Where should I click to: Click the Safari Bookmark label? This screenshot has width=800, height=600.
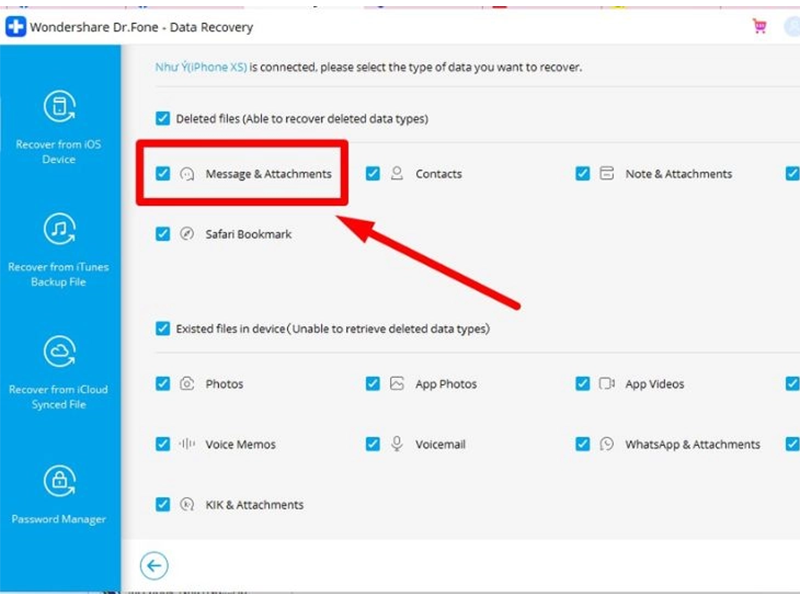click(248, 234)
